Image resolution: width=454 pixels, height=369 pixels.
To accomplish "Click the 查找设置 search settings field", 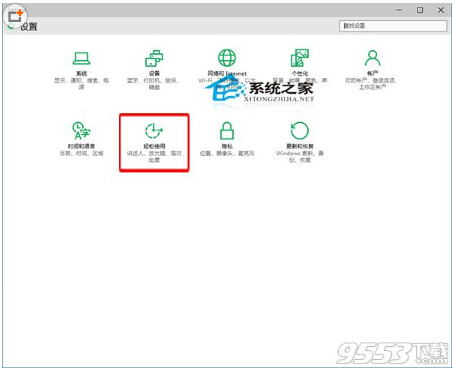I will tap(393, 26).
